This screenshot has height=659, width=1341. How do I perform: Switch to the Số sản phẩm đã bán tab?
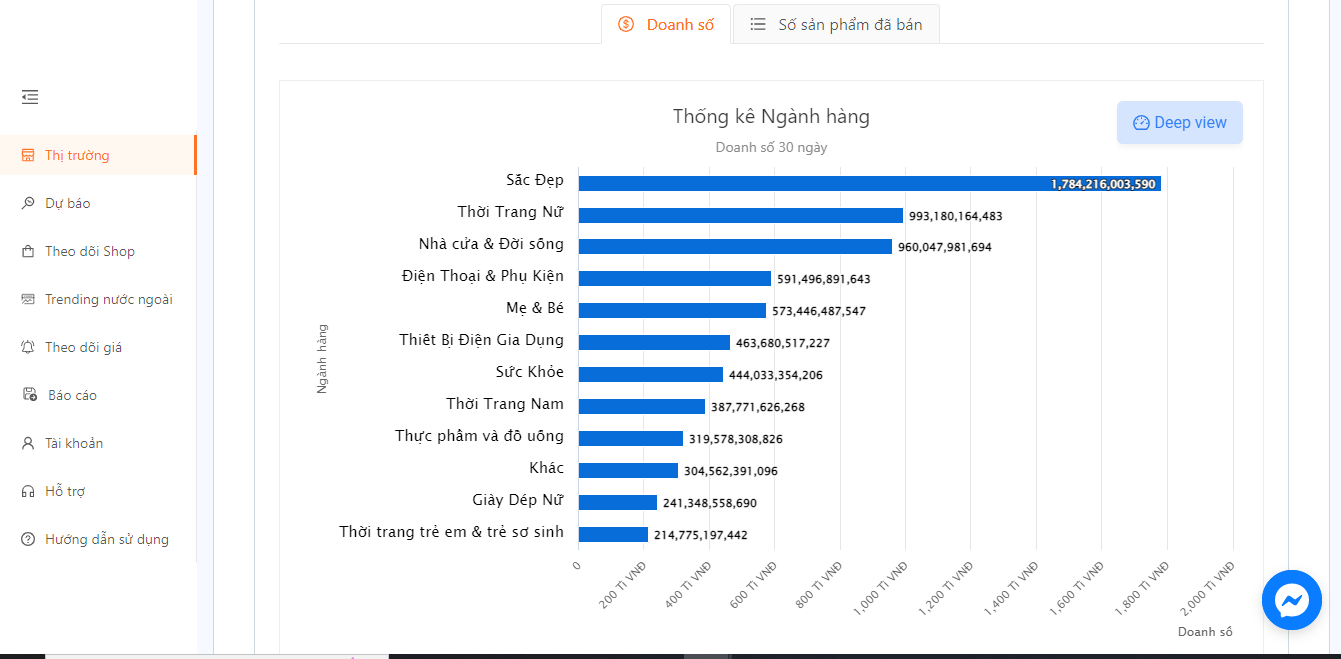tap(836, 24)
